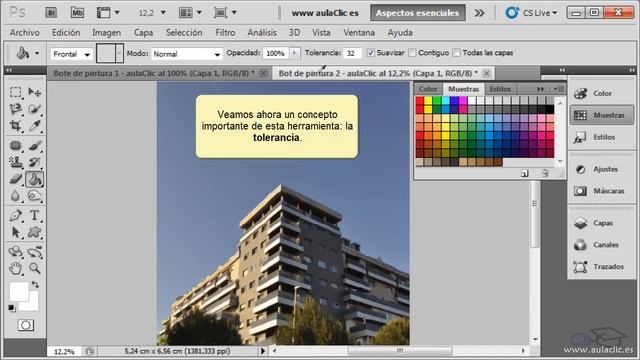Select the Eyedropper tool
The image size is (640, 360).
(x=34, y=126)
